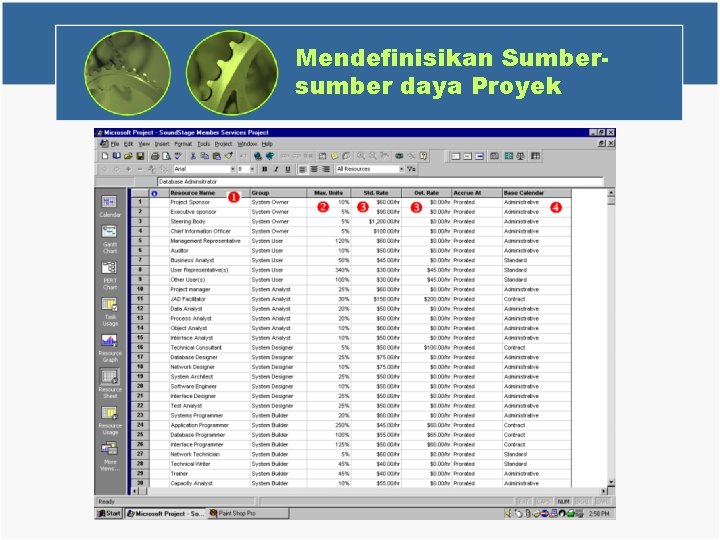Click the horizontal scrollbar left arrow
Image resolution: width=720 pixels, height=540 pixels.
[x=135, y=491]
